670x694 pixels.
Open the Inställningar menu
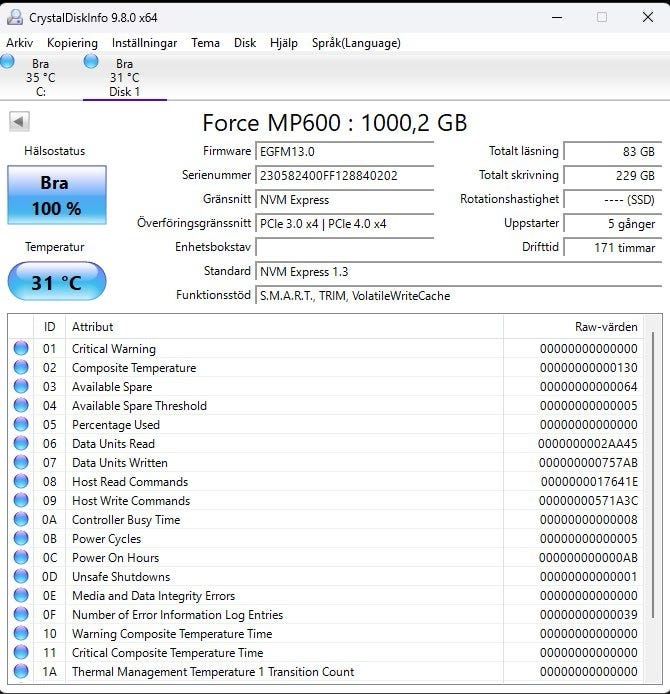coord(144,43)
